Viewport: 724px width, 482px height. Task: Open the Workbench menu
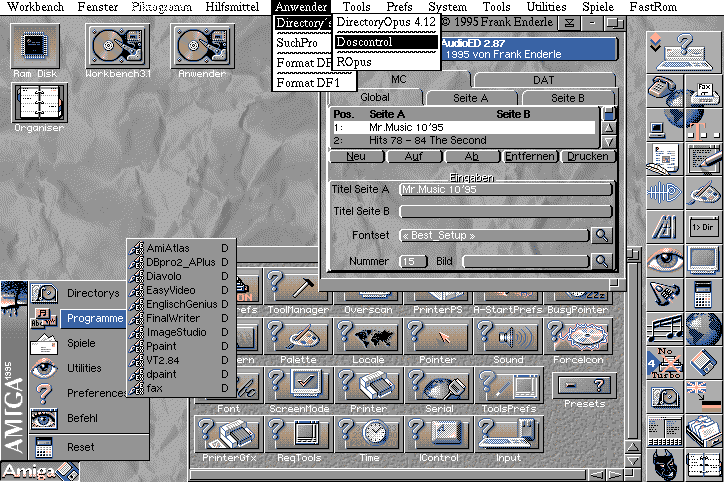(x=36, y=7)
